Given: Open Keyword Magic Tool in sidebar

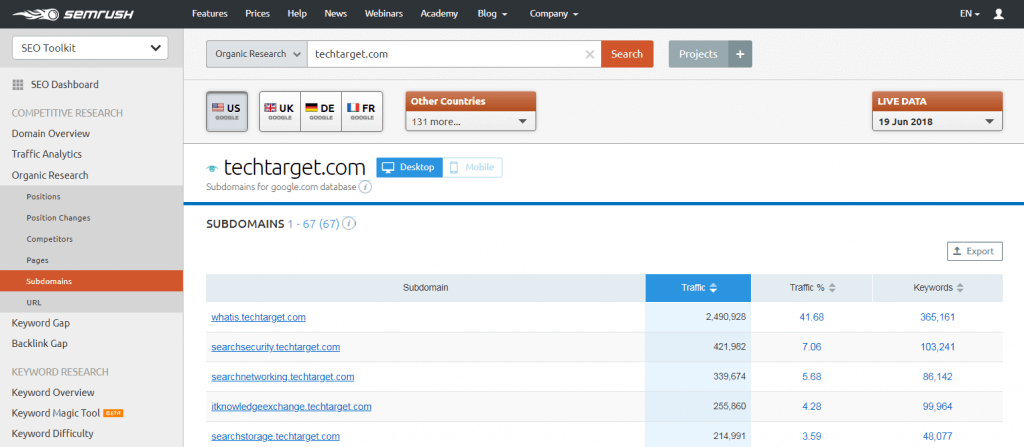Looking at the screenshot, I should (56, 413).
